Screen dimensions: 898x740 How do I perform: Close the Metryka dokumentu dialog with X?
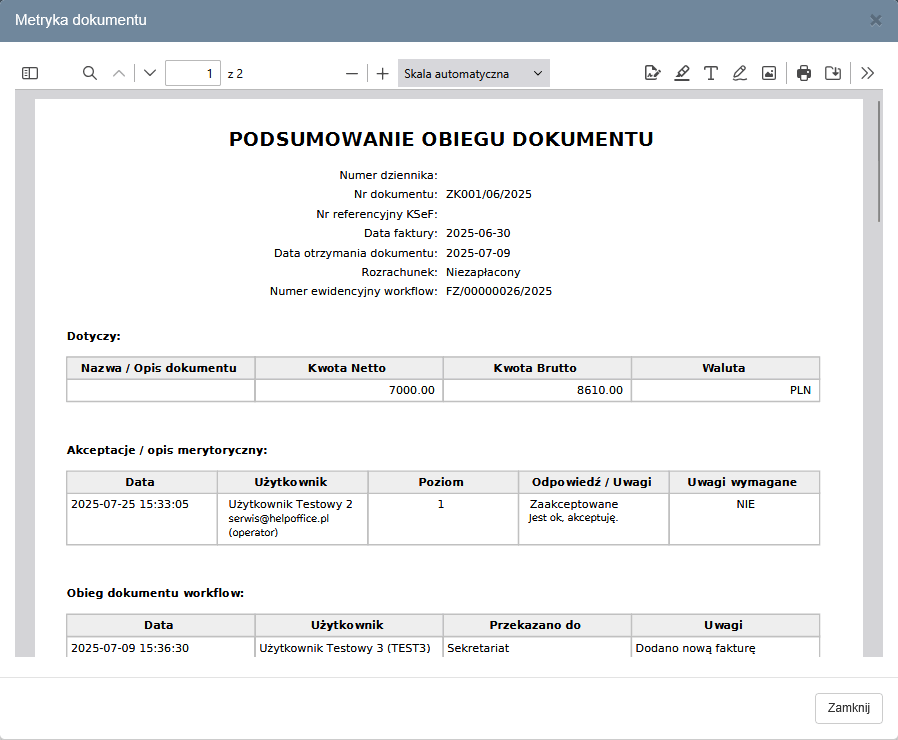876,20
